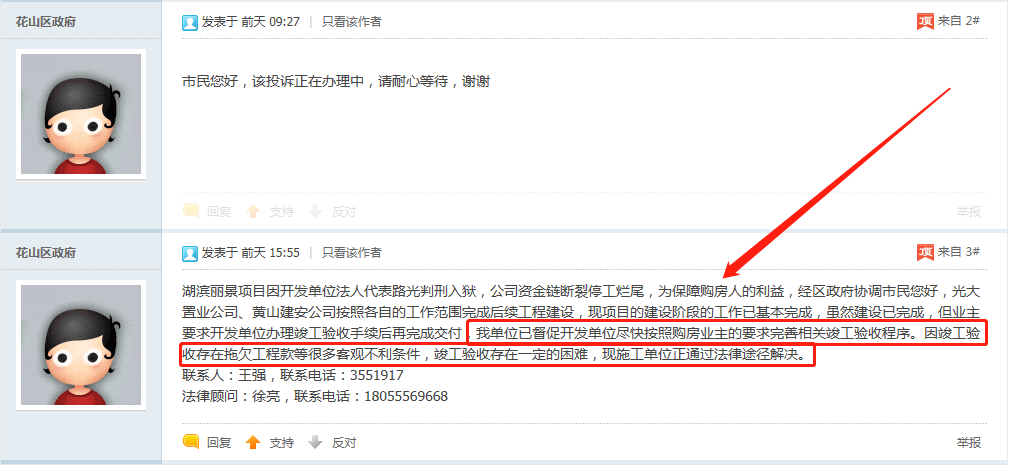Open the avatar thumbnail of the second post

click(x=81, y=345)
